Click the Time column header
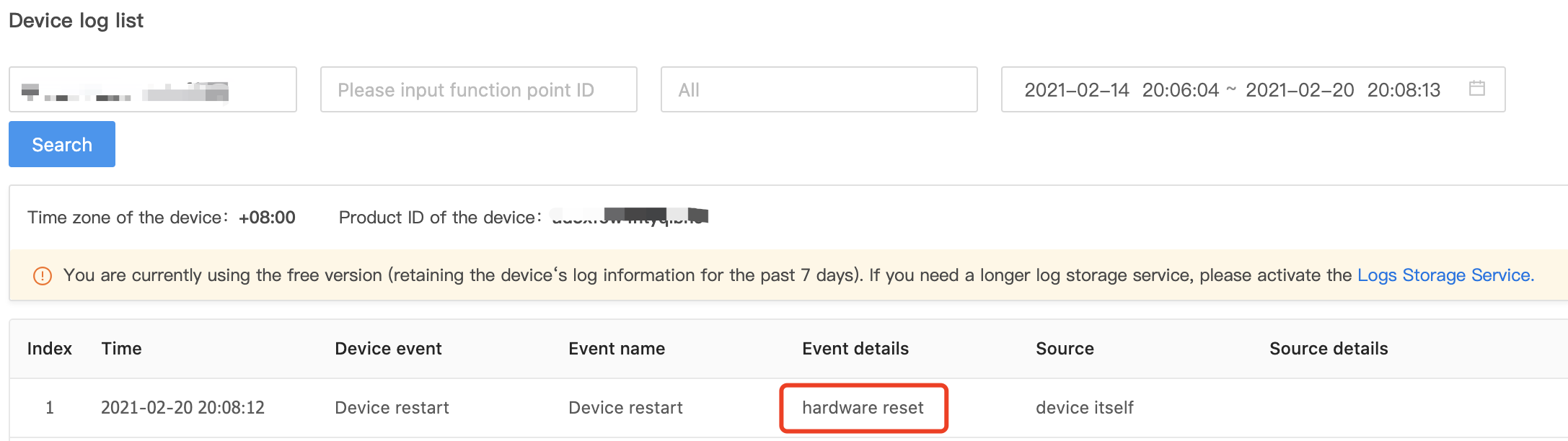Image resolution: width=1568 pixels, height=441 pixels. click(121, 349)
